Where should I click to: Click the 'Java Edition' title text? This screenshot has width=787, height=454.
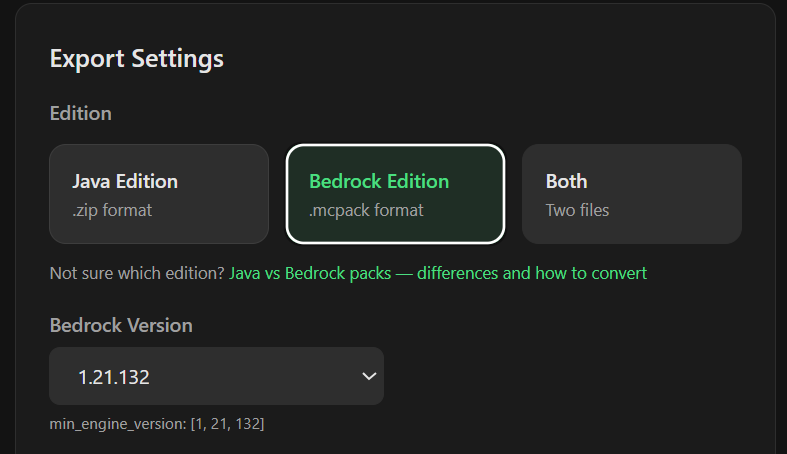125,182
